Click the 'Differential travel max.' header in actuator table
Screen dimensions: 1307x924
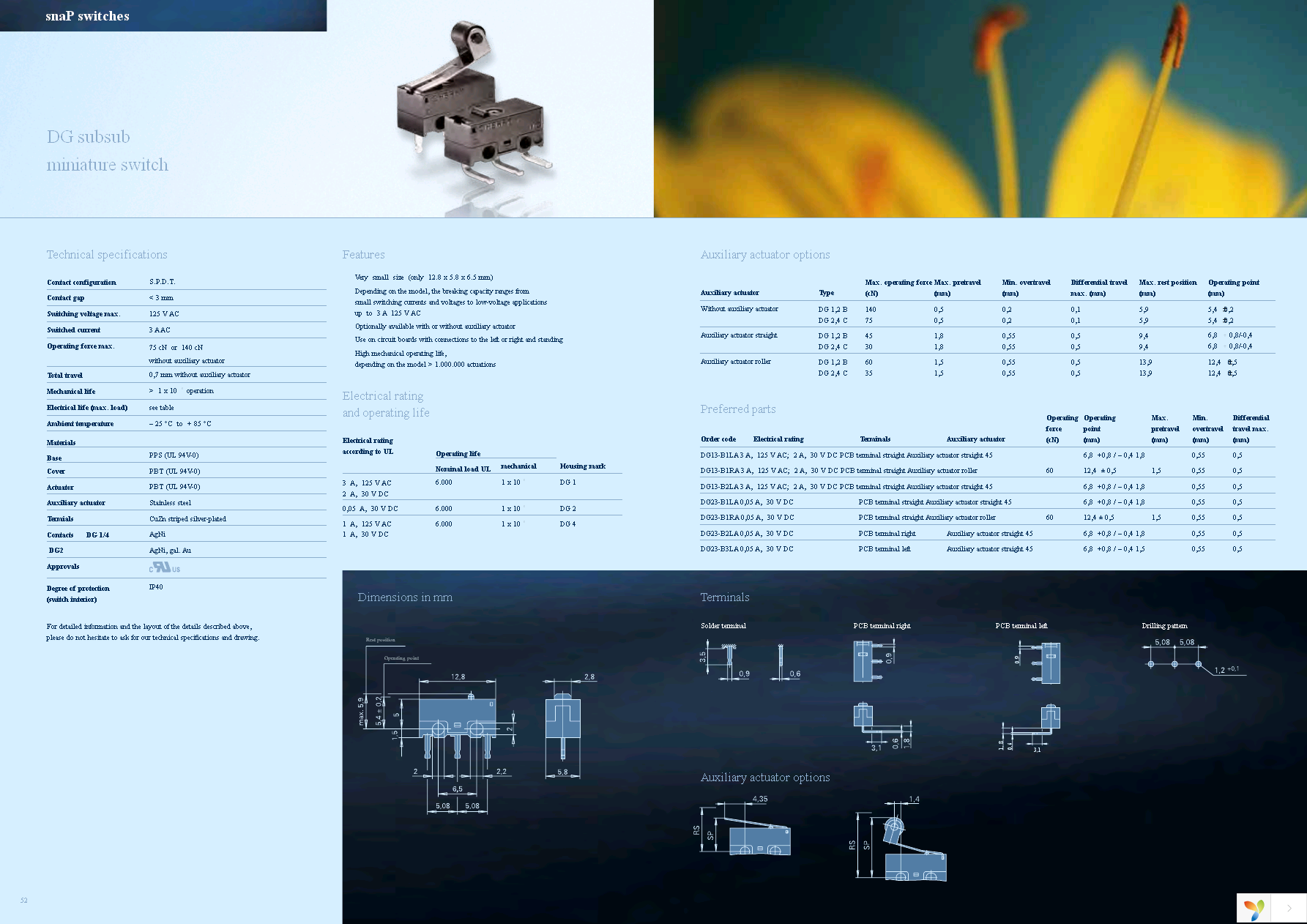point(1099,288)
